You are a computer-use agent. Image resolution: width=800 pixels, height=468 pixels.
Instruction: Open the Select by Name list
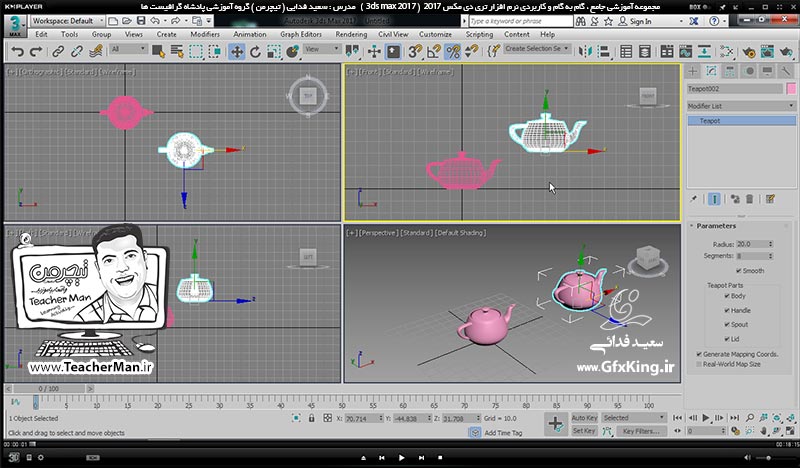pyautogui.click(x=177, y=52)
